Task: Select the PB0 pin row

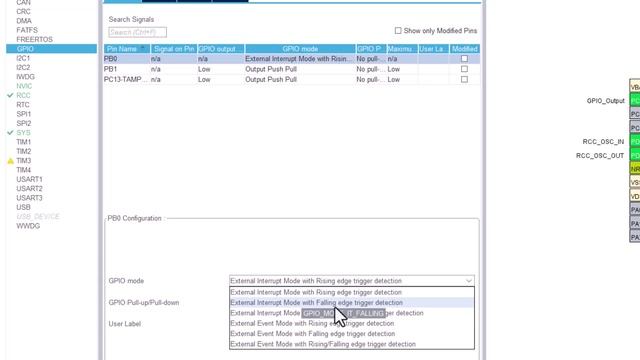Action: pos(291,59)
